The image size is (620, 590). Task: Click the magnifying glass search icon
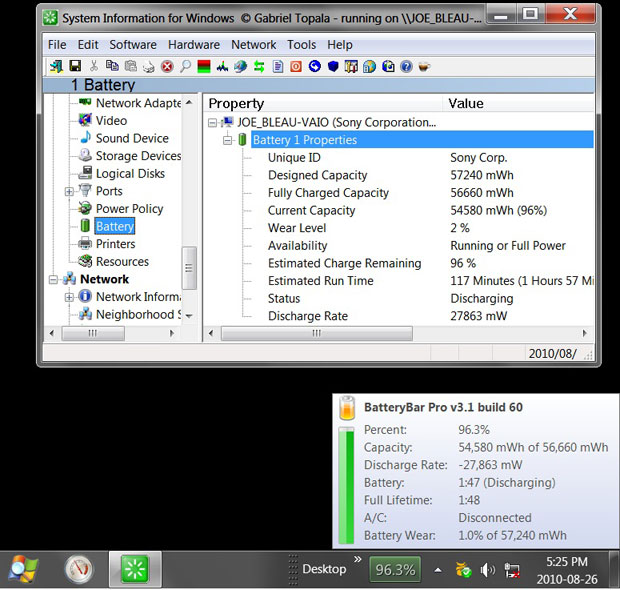(x=185, y=66)
